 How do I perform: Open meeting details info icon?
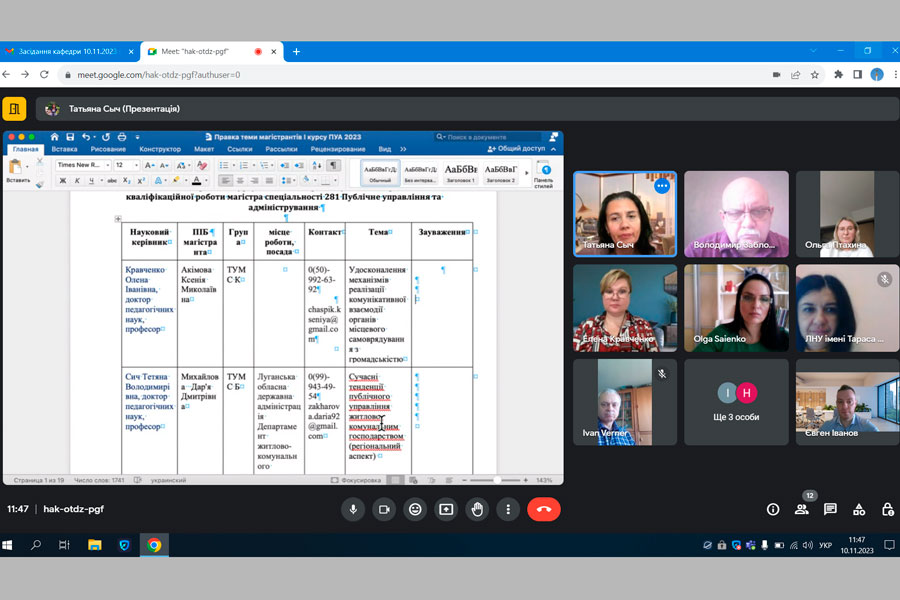(x=773, y=509)
